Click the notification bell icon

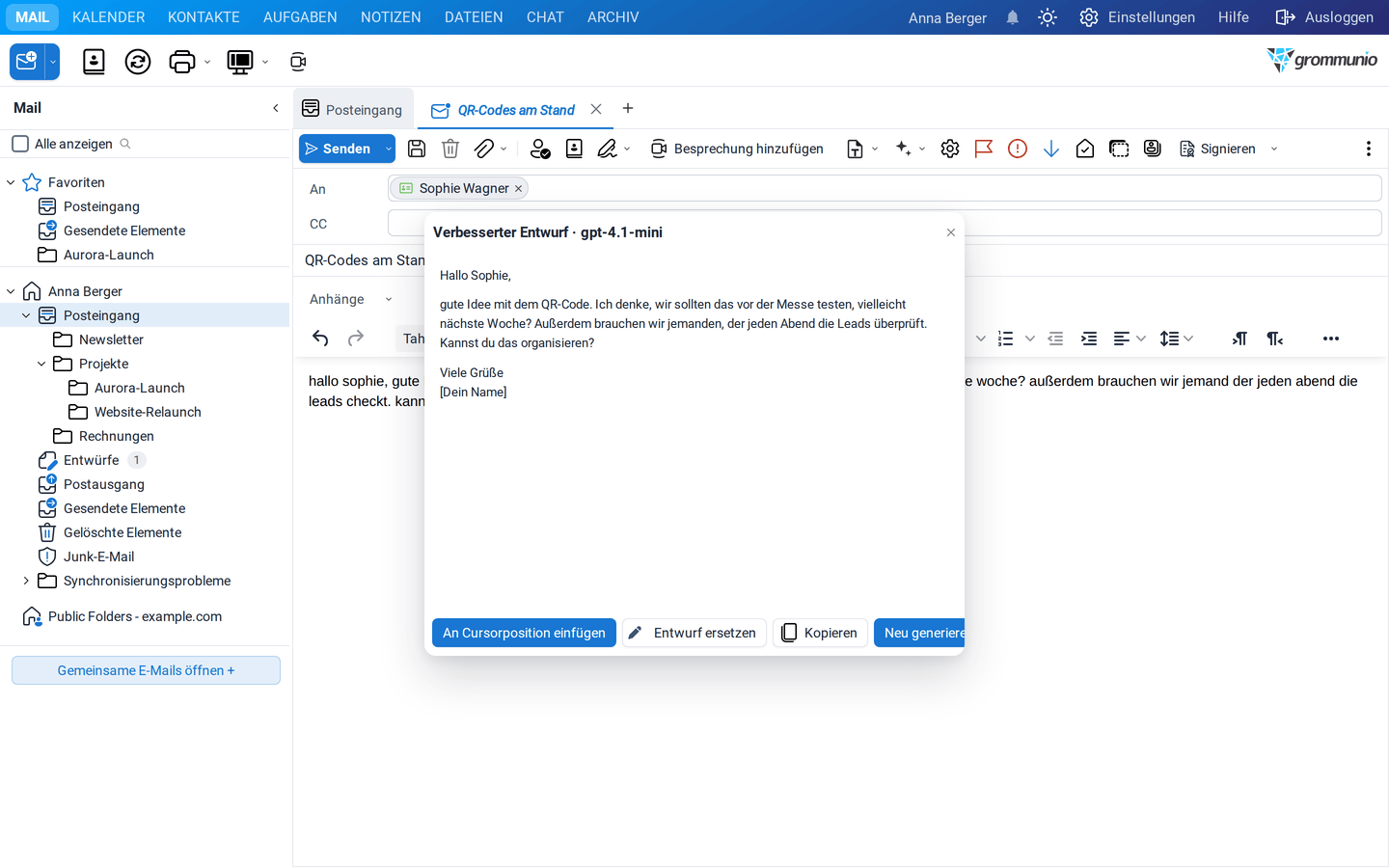(x=1012, y=17)
